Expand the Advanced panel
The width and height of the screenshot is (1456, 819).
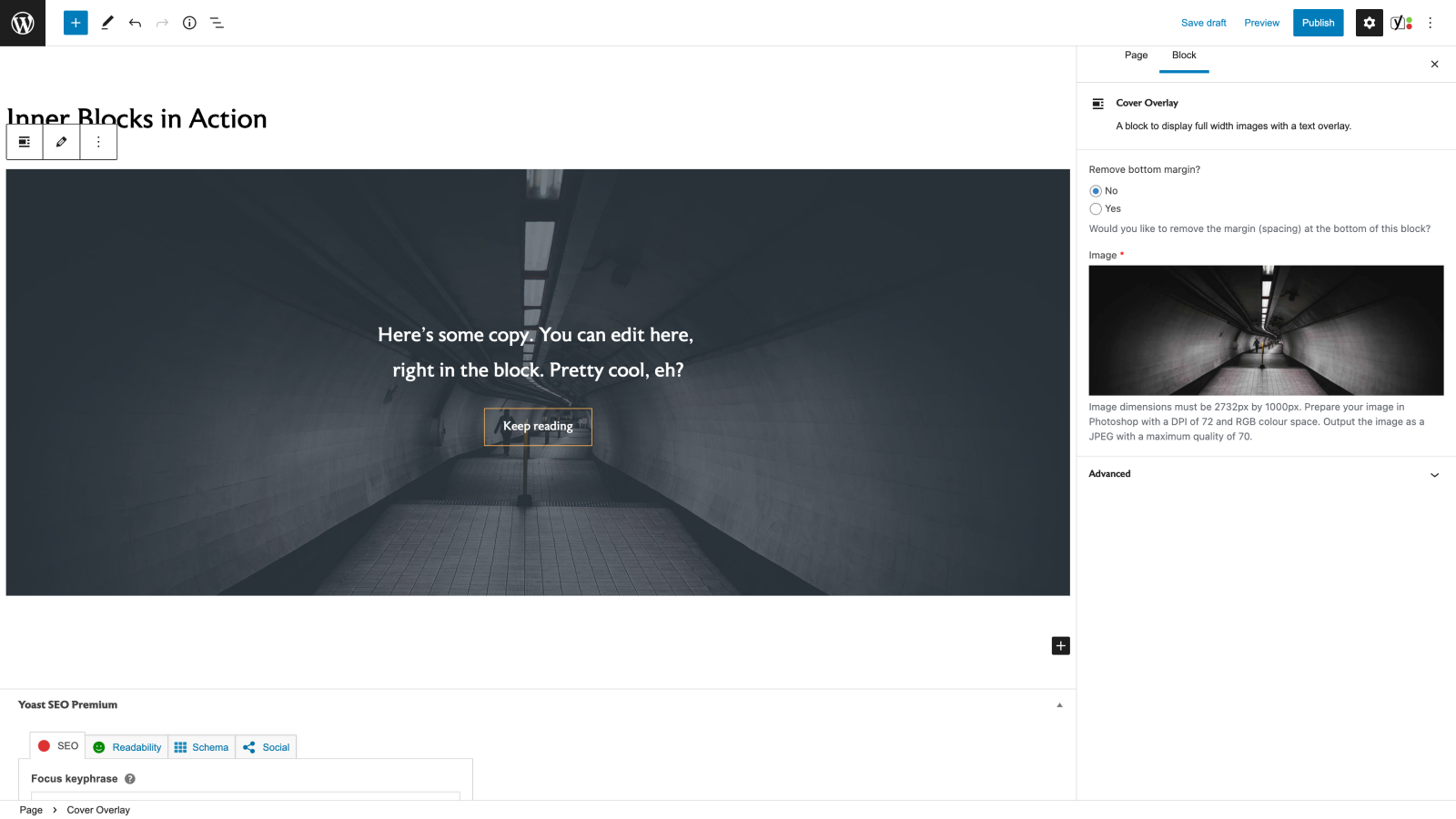(x=1265, y=474)
